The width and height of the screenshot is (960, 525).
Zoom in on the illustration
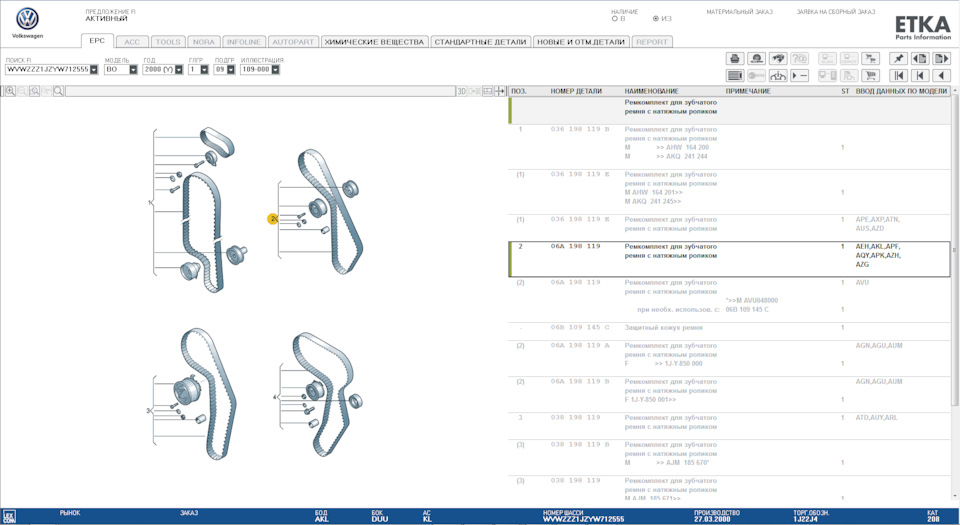10,91
